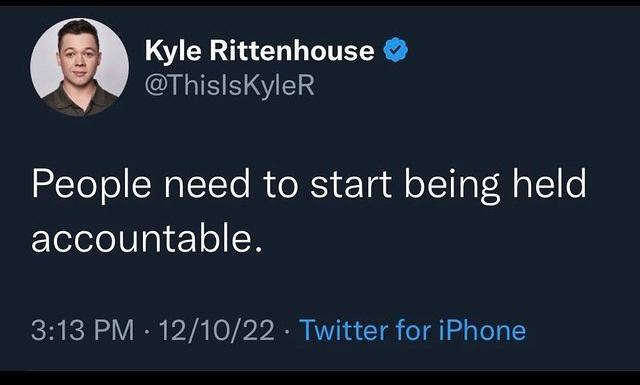
Task: Click the word "being" in the tweet
Action: click(x=452, y=187)
